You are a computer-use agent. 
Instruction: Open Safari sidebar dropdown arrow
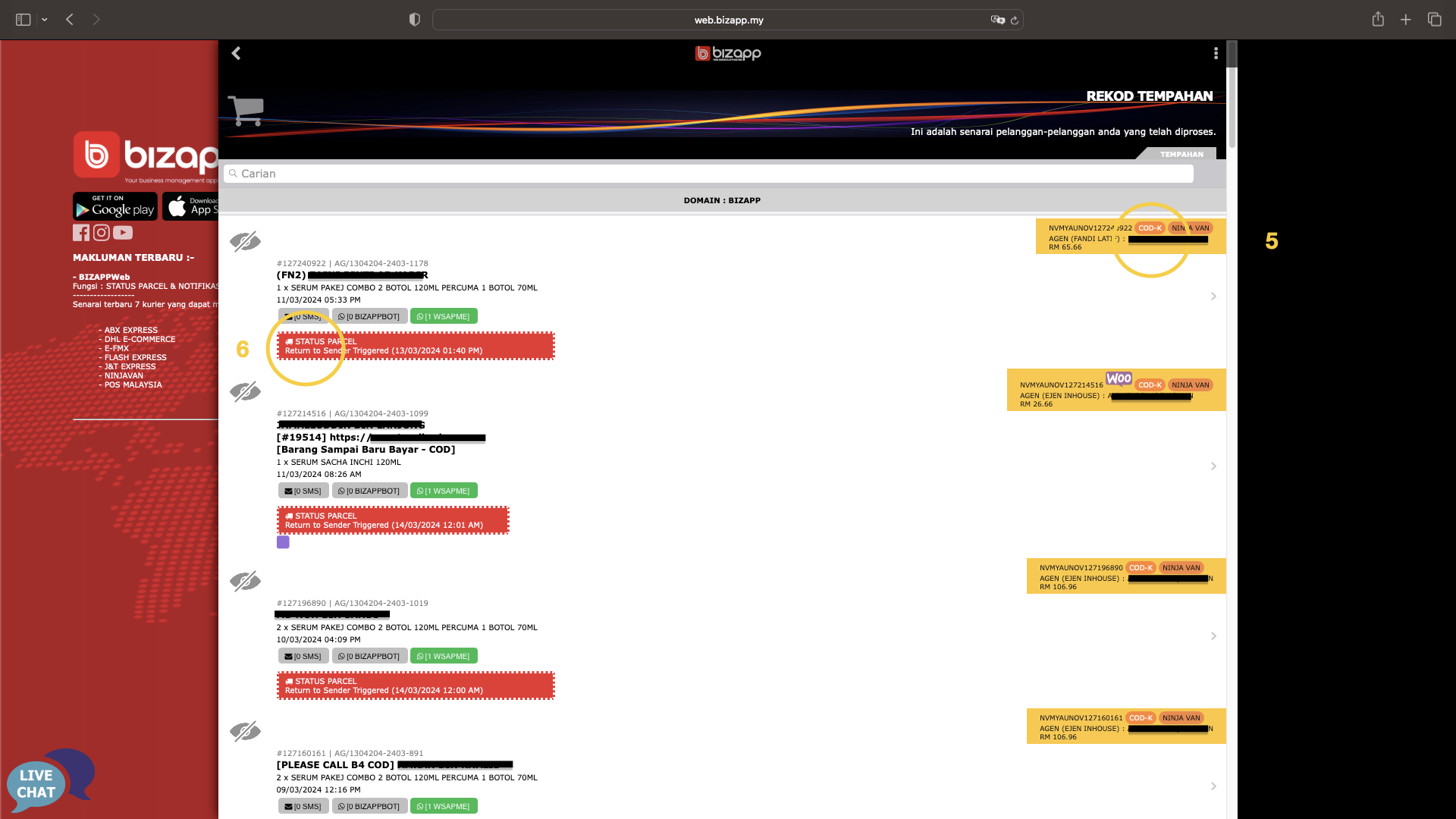click(x=45, y=20)
